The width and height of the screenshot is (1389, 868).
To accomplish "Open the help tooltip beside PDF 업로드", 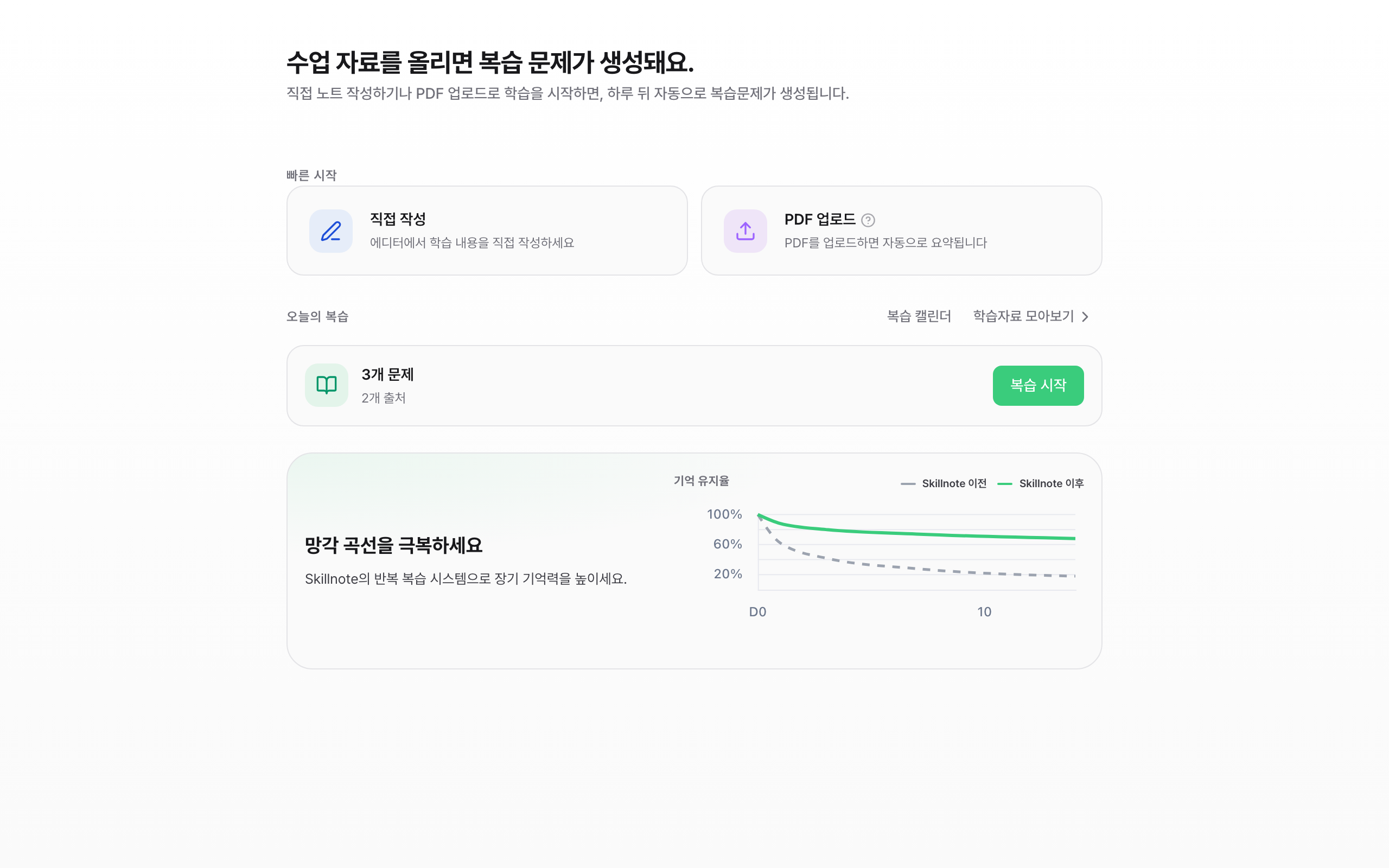I will (x=869, y=220).
